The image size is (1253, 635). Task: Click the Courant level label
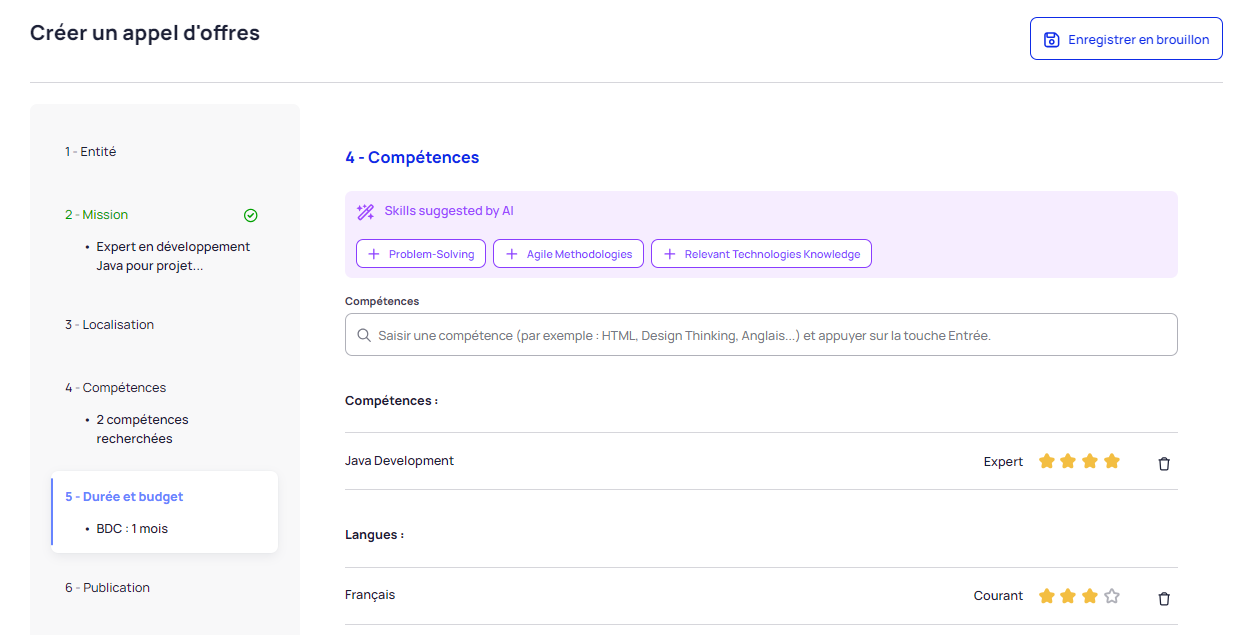coord(998,596)
